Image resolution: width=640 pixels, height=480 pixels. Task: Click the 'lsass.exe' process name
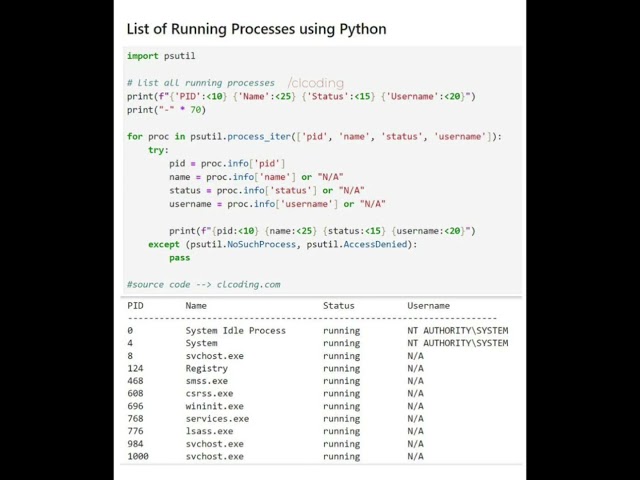tap(209, 431)
